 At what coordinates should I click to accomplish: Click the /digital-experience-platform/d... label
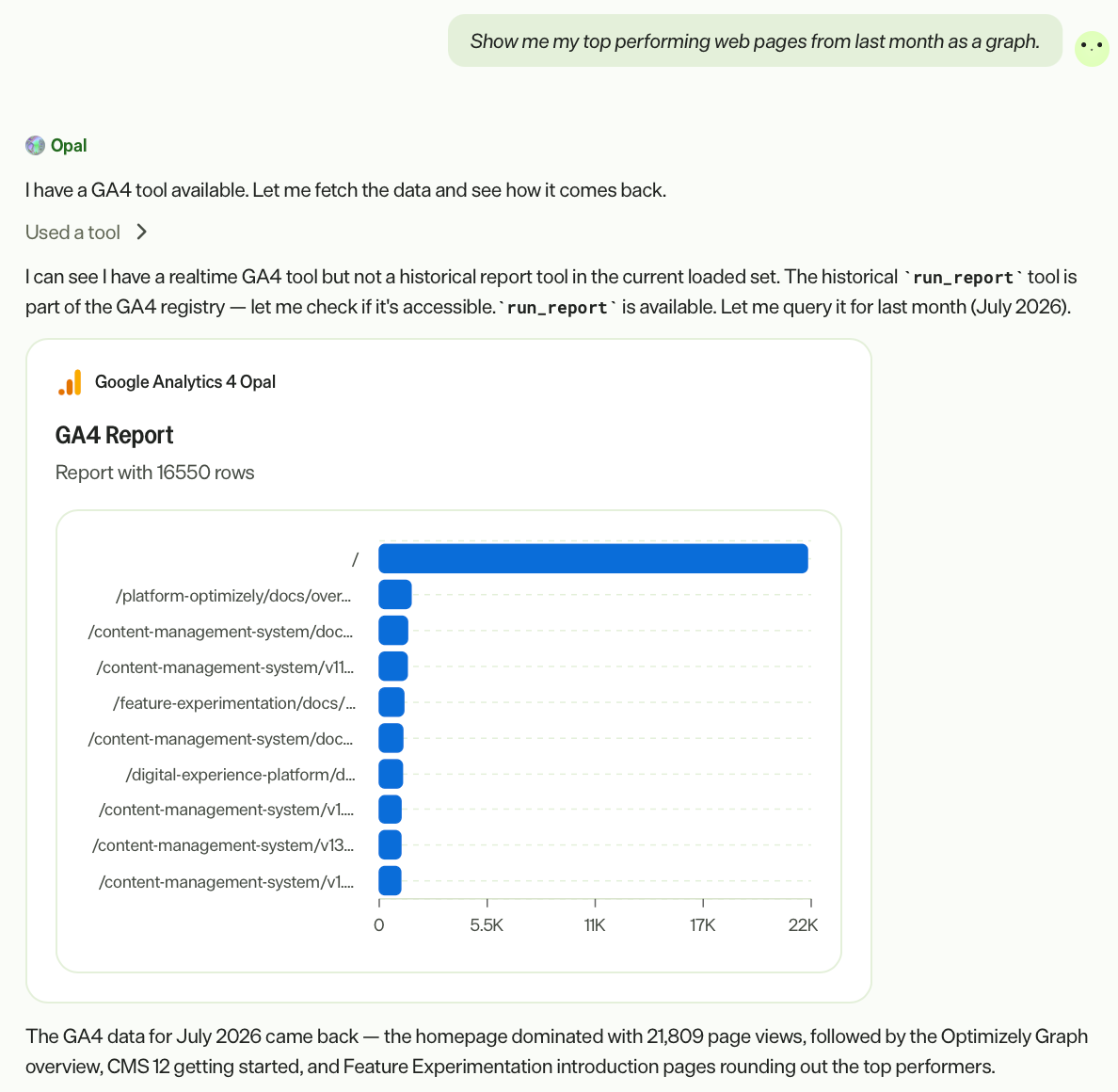240,775
